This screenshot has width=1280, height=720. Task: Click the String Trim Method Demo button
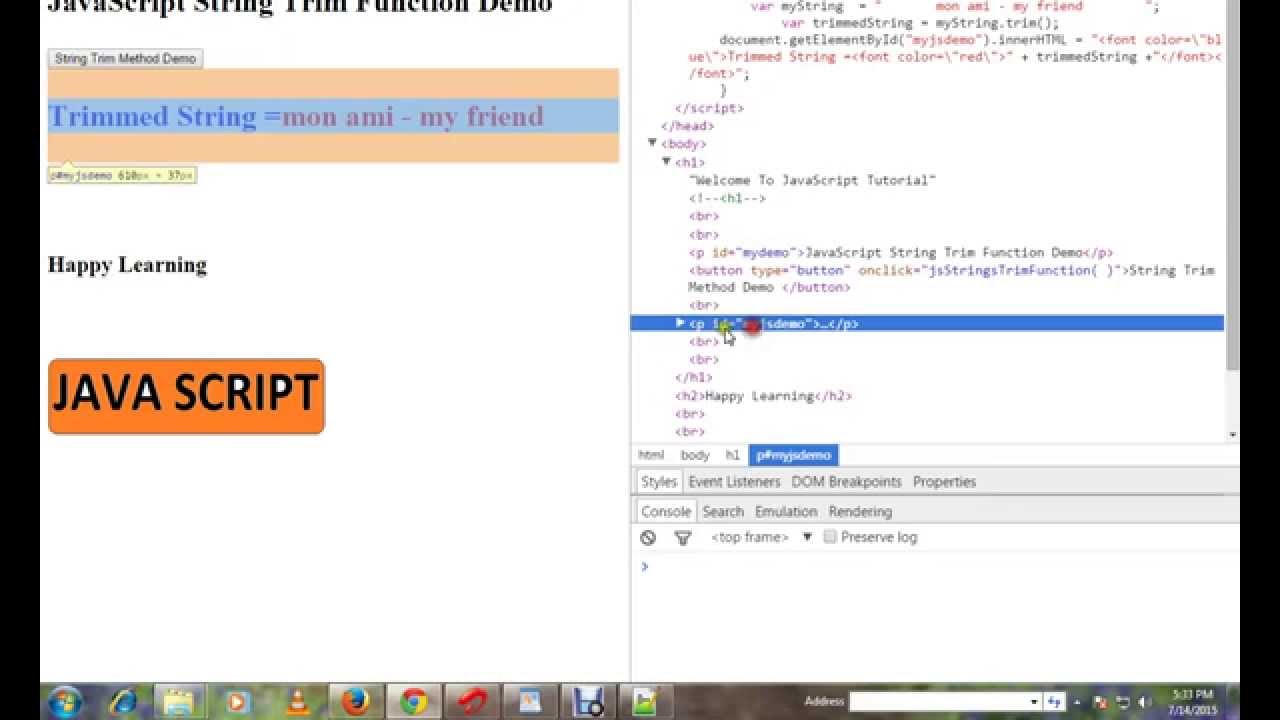[125, 58]
